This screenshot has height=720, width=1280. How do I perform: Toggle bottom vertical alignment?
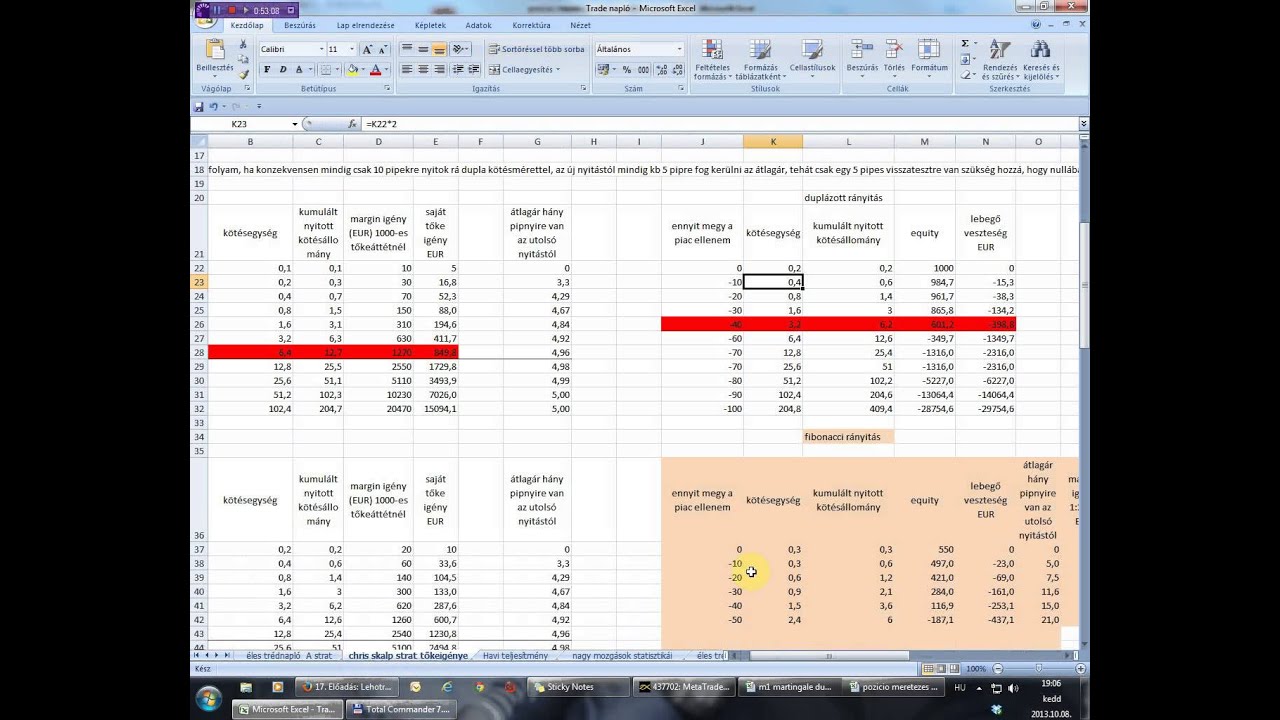point(439,49)
